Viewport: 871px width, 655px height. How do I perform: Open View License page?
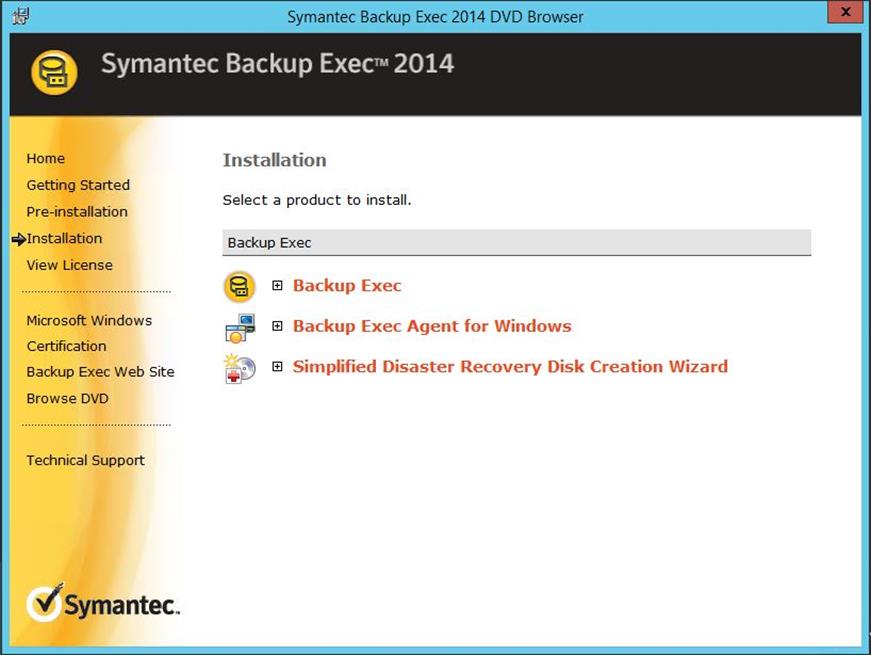click(x=69, y=265)
